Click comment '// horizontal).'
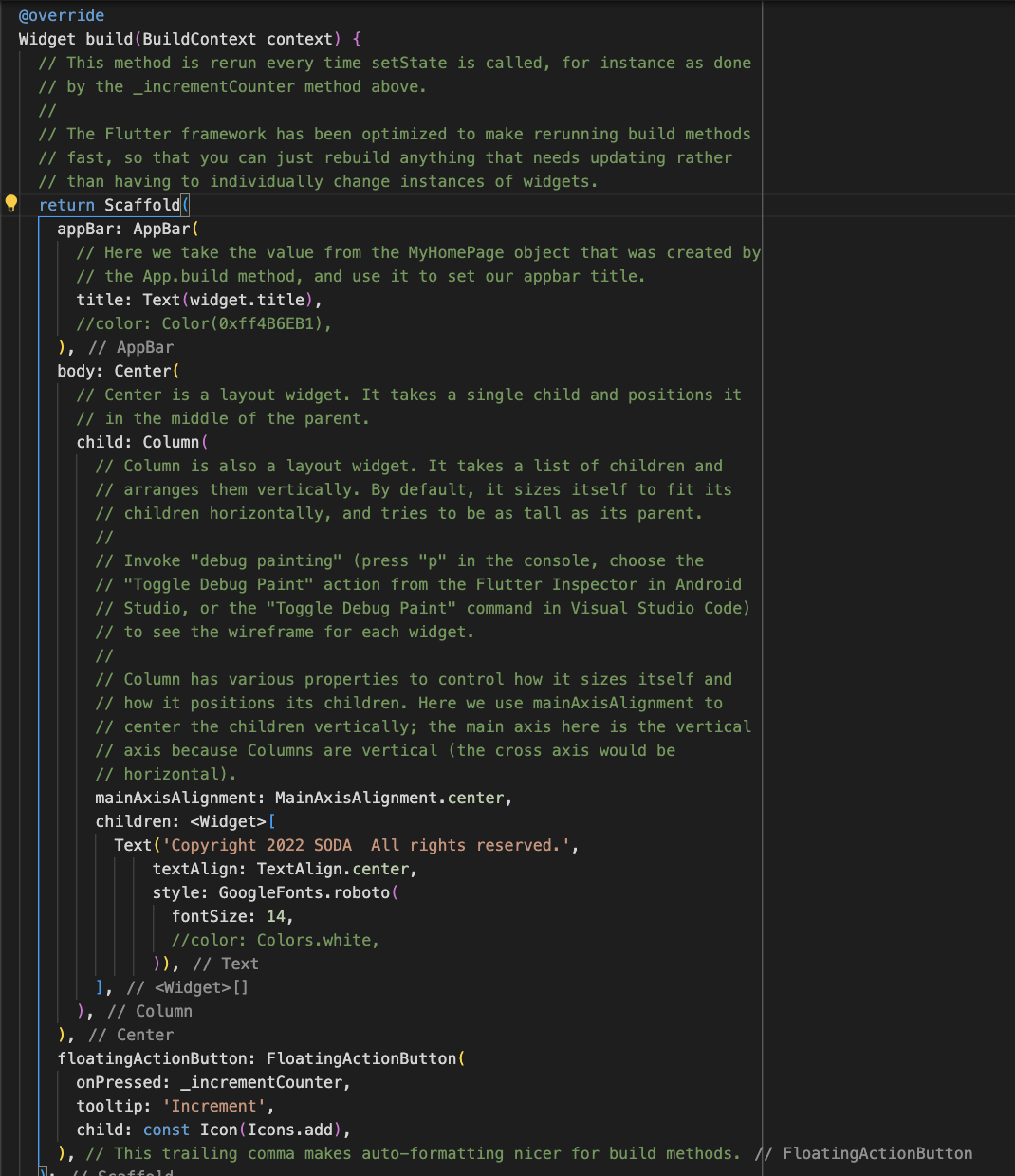Image resolution: width=1015 pixels, height=1176 pixels. click(166, 774)
